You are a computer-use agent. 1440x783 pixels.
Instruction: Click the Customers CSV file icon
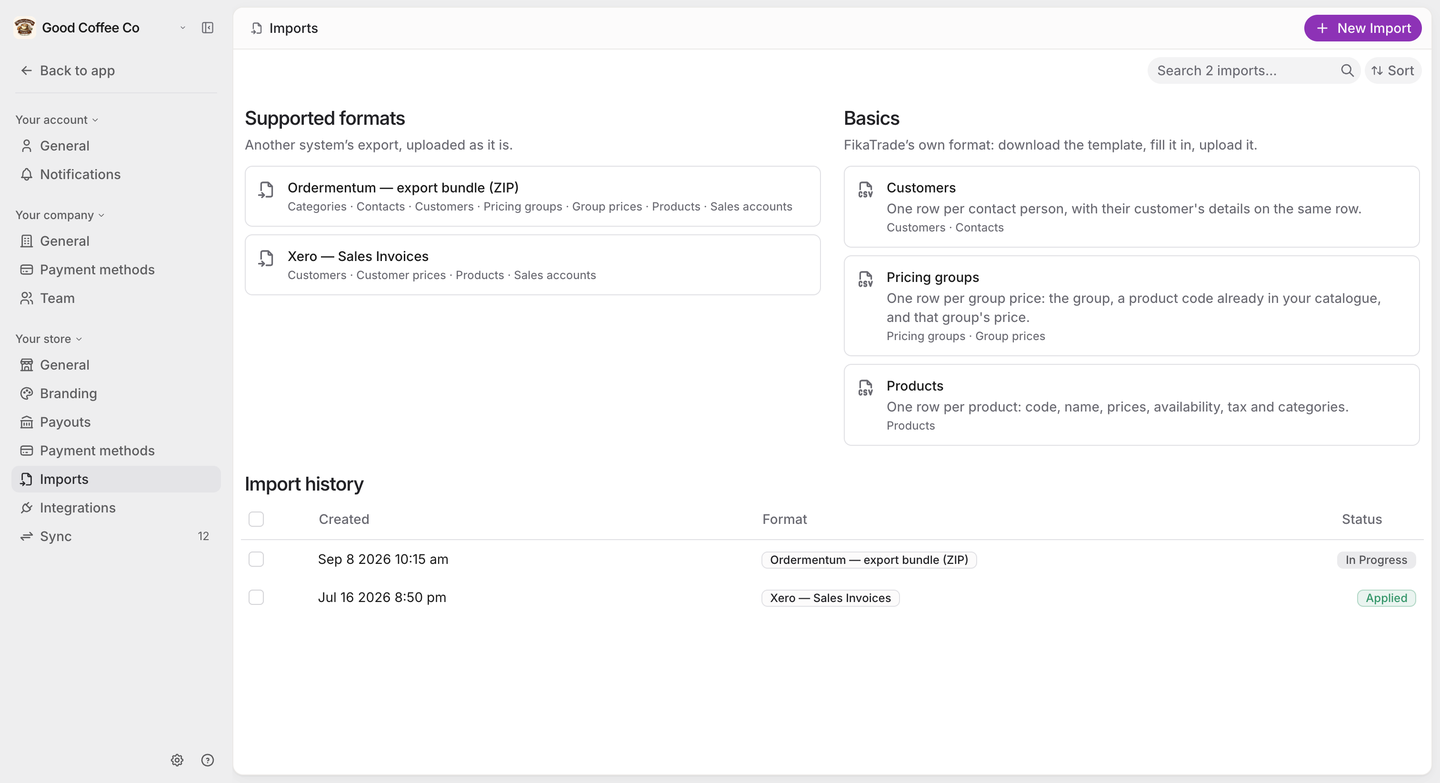[865, 189]
